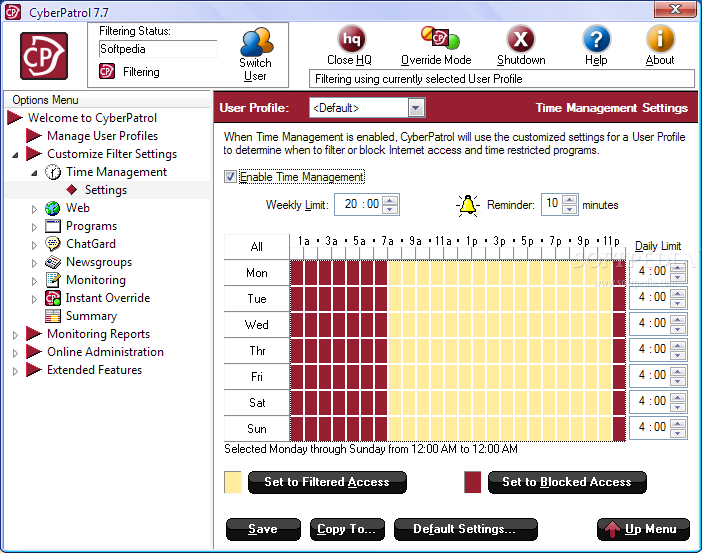This screenshot has width=702, height=553.
Task: Expand the Online Administration tree node
Action: point(16,353)
